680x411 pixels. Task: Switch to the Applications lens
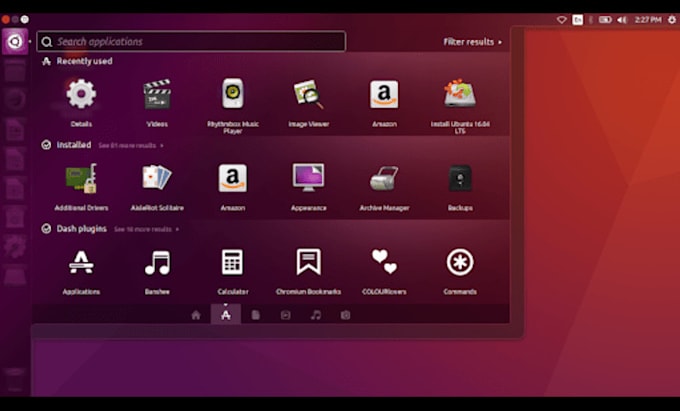(226, 315)
